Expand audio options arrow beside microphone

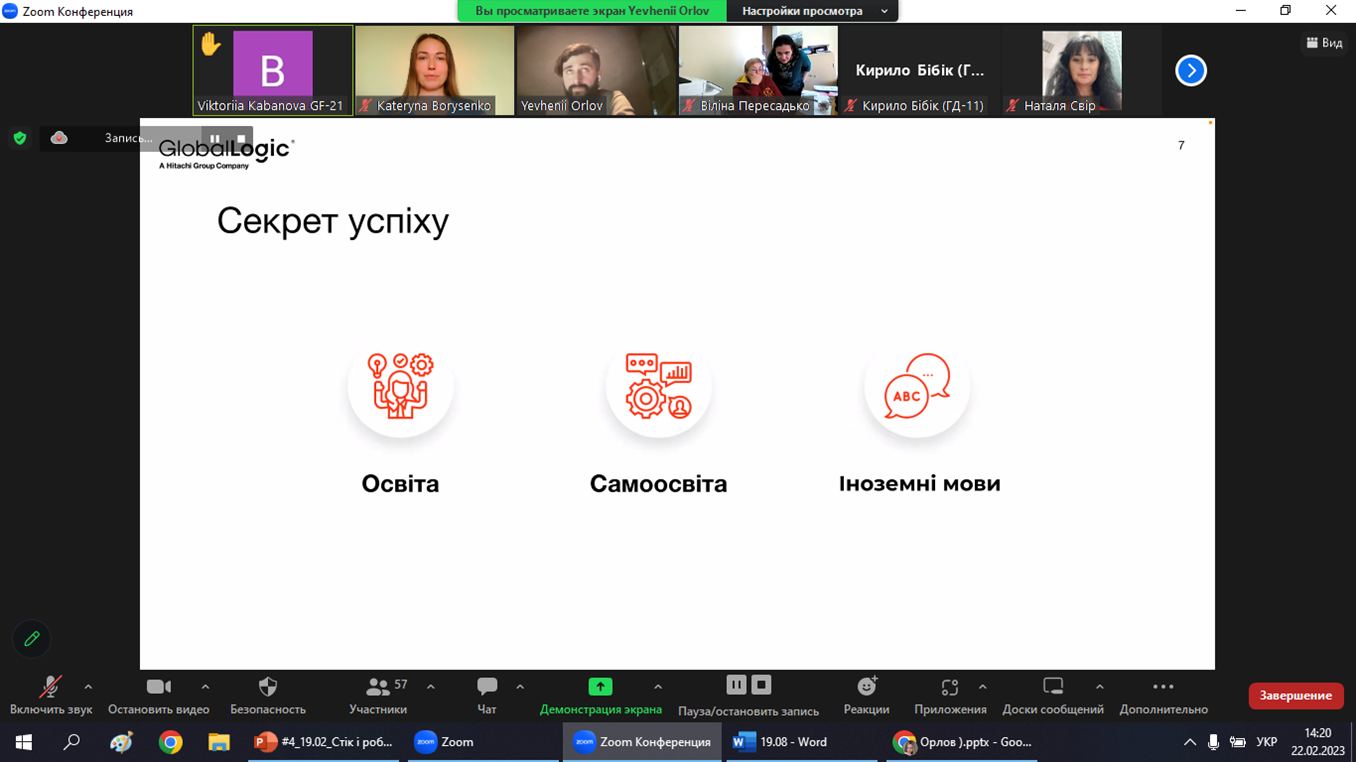[x=88, y=687]
